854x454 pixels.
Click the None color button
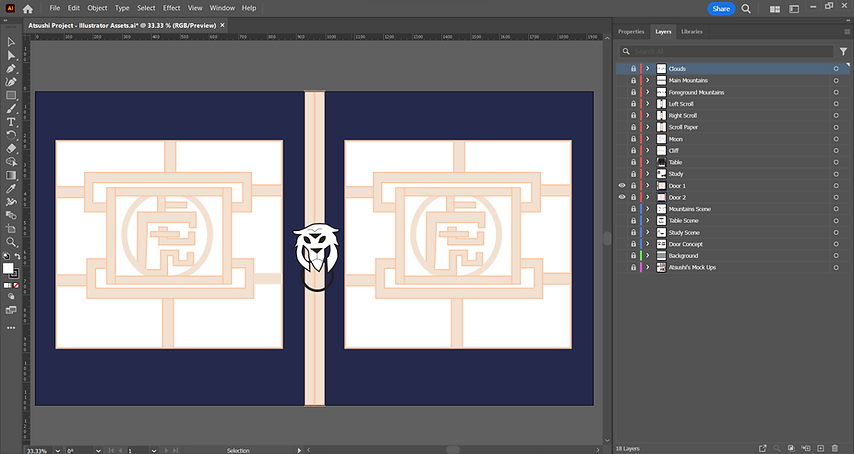[16, 285]
